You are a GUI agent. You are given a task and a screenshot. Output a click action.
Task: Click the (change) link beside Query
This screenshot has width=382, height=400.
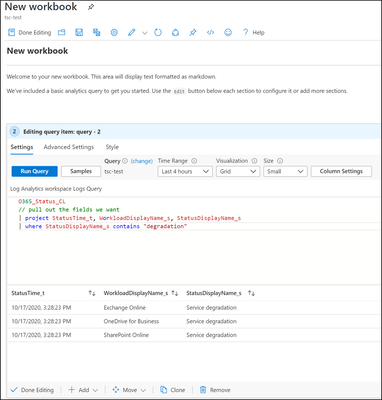click(x=142, y=161)
